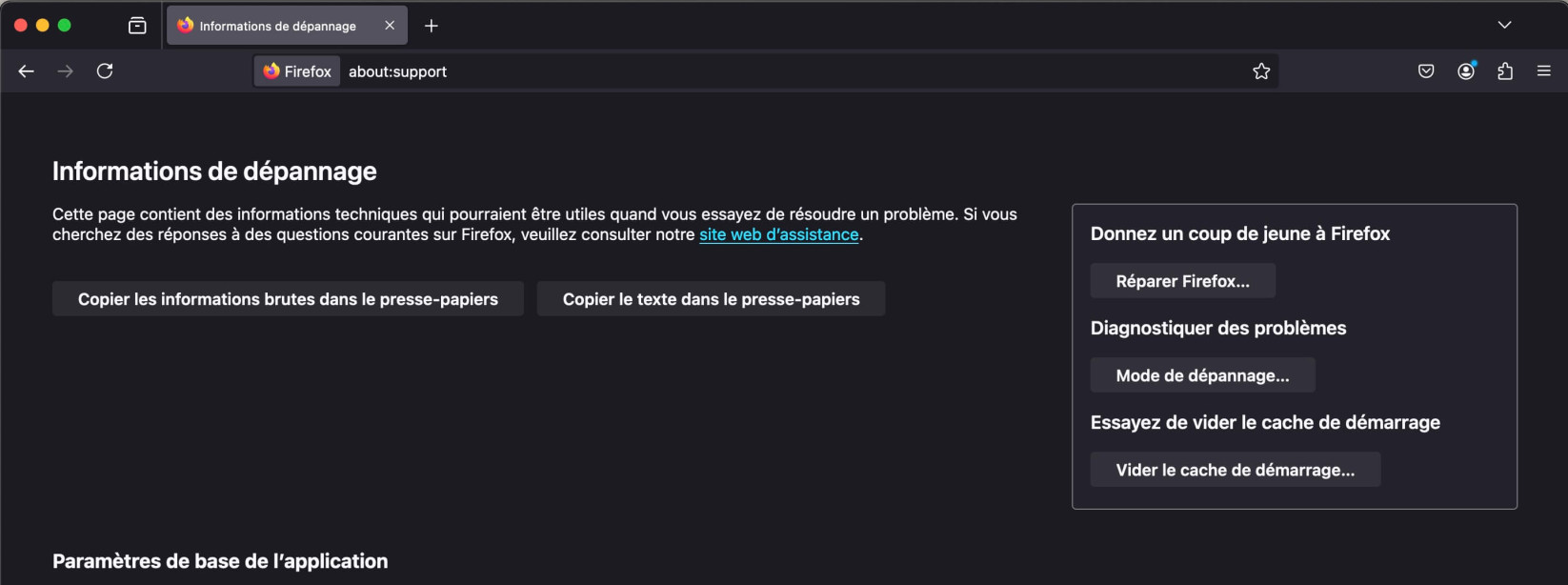1568x585 pixels.
Task: Open a new tab with plus
Action: 432,26
